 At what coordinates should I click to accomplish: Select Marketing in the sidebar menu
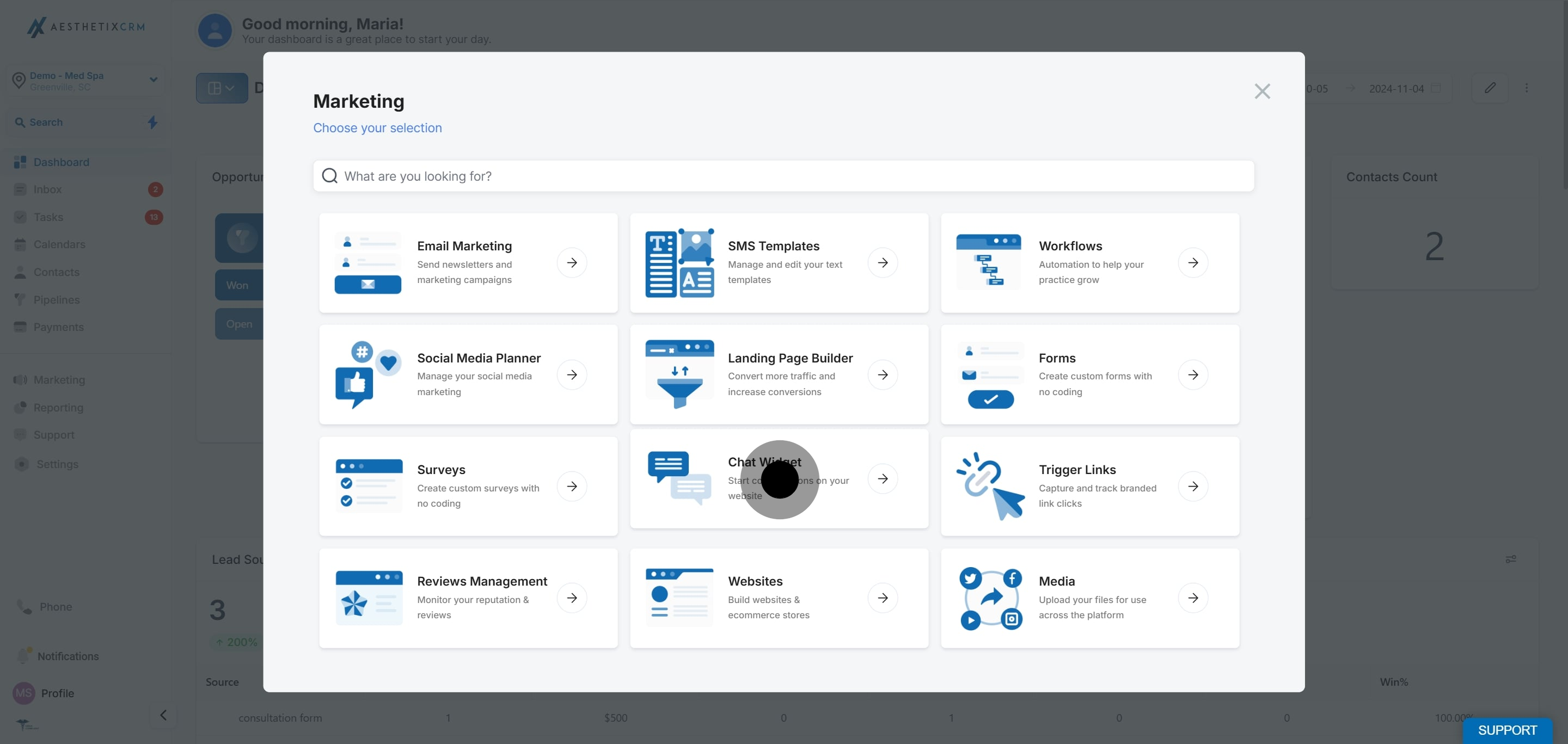59,379
